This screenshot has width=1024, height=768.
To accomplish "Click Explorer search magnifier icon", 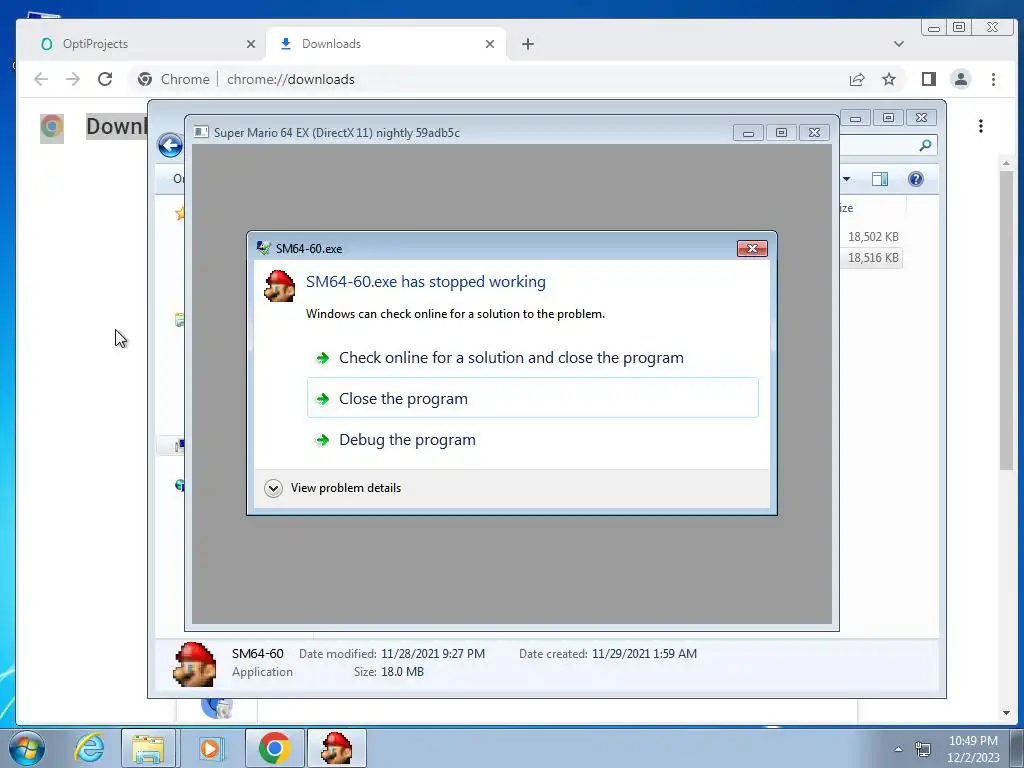I will 925,146.
